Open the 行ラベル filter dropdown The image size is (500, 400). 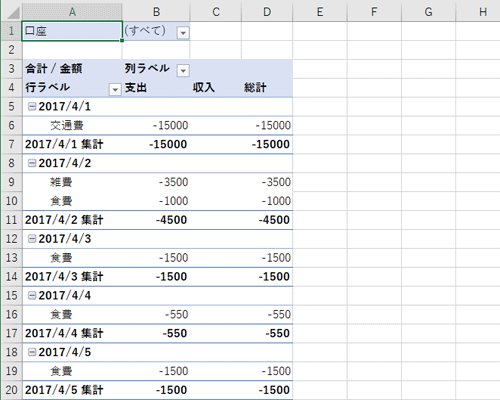coord(115,89)
